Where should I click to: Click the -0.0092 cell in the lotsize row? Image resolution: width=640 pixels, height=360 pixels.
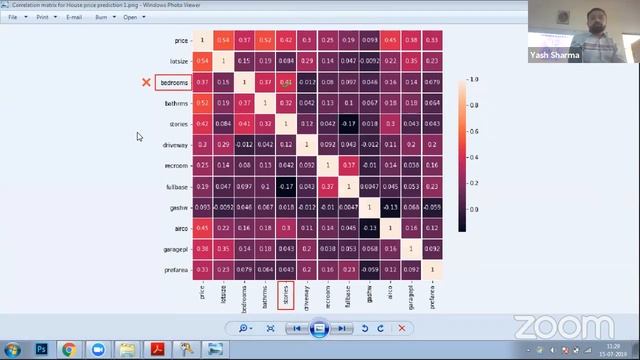pyautogui.click(x=369, y=61)
